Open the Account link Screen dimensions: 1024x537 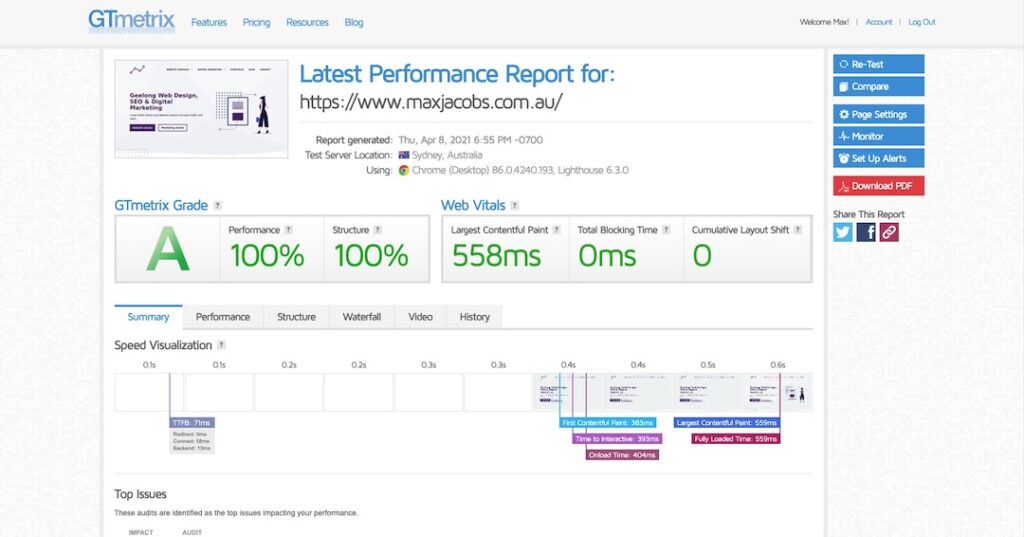pyautogui.click(x=878, y=22)
